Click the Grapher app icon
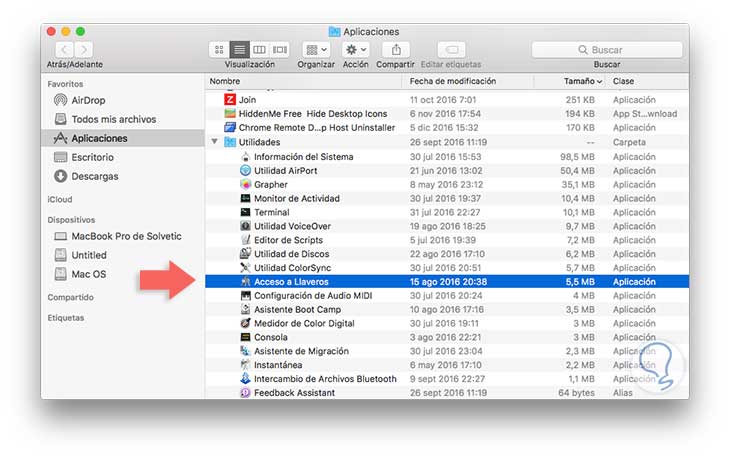The width and height of the screenshot is (730, 458). pos(245,184)
